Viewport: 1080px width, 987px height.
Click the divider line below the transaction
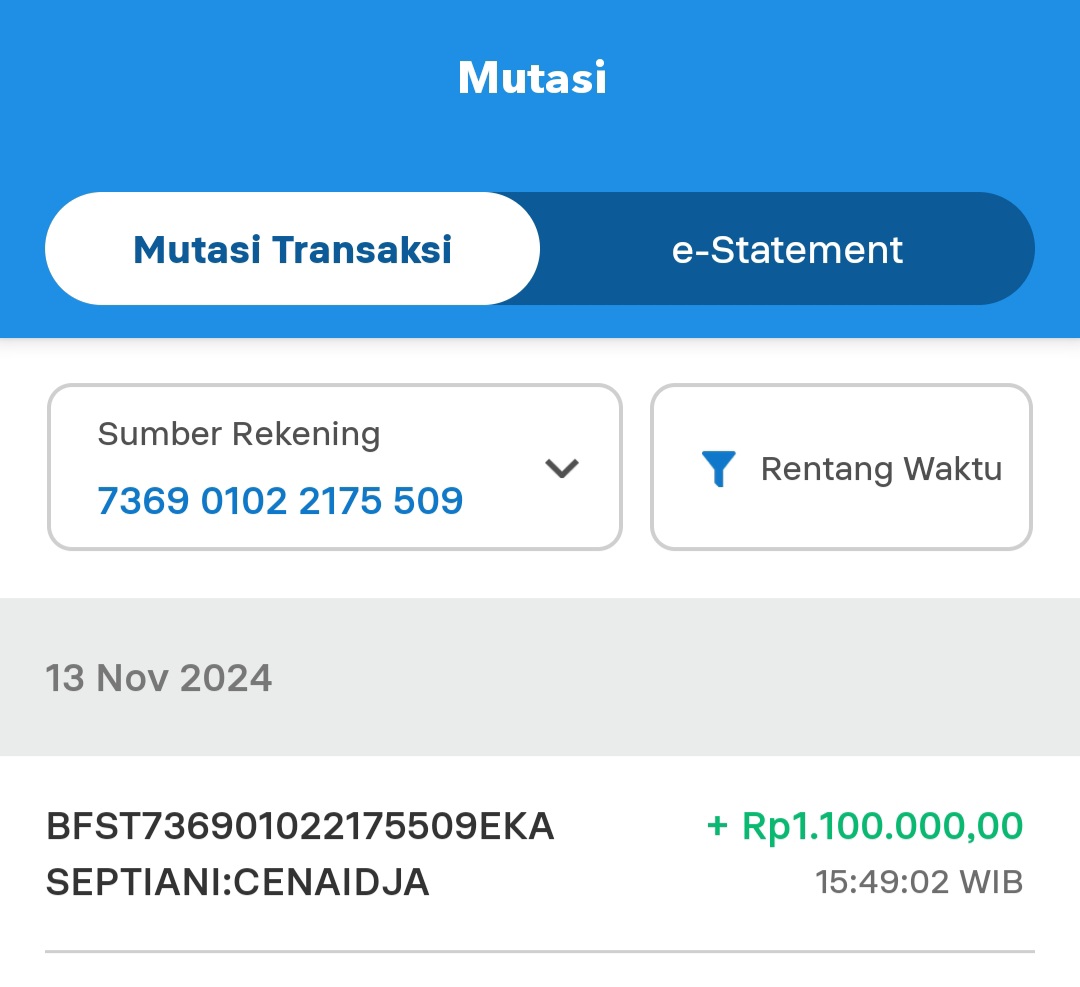pyautogui.click(x=540, y=951)
